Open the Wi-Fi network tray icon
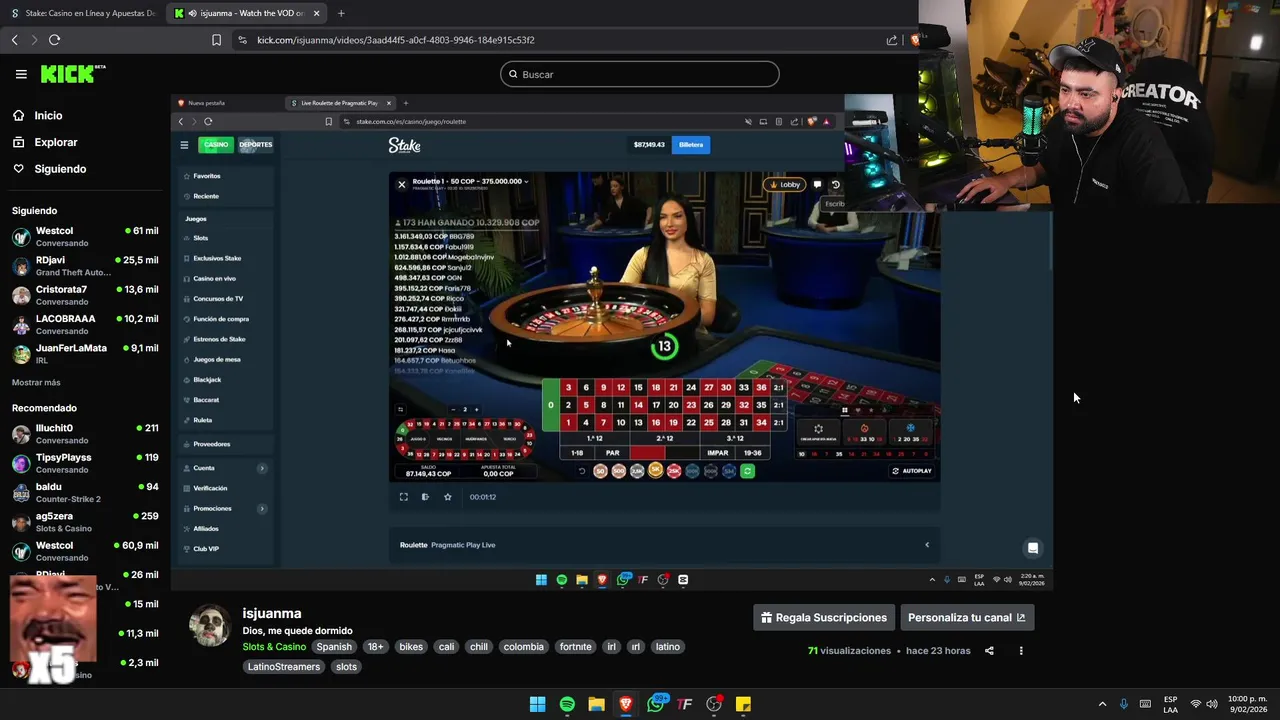 (1195, 704)
